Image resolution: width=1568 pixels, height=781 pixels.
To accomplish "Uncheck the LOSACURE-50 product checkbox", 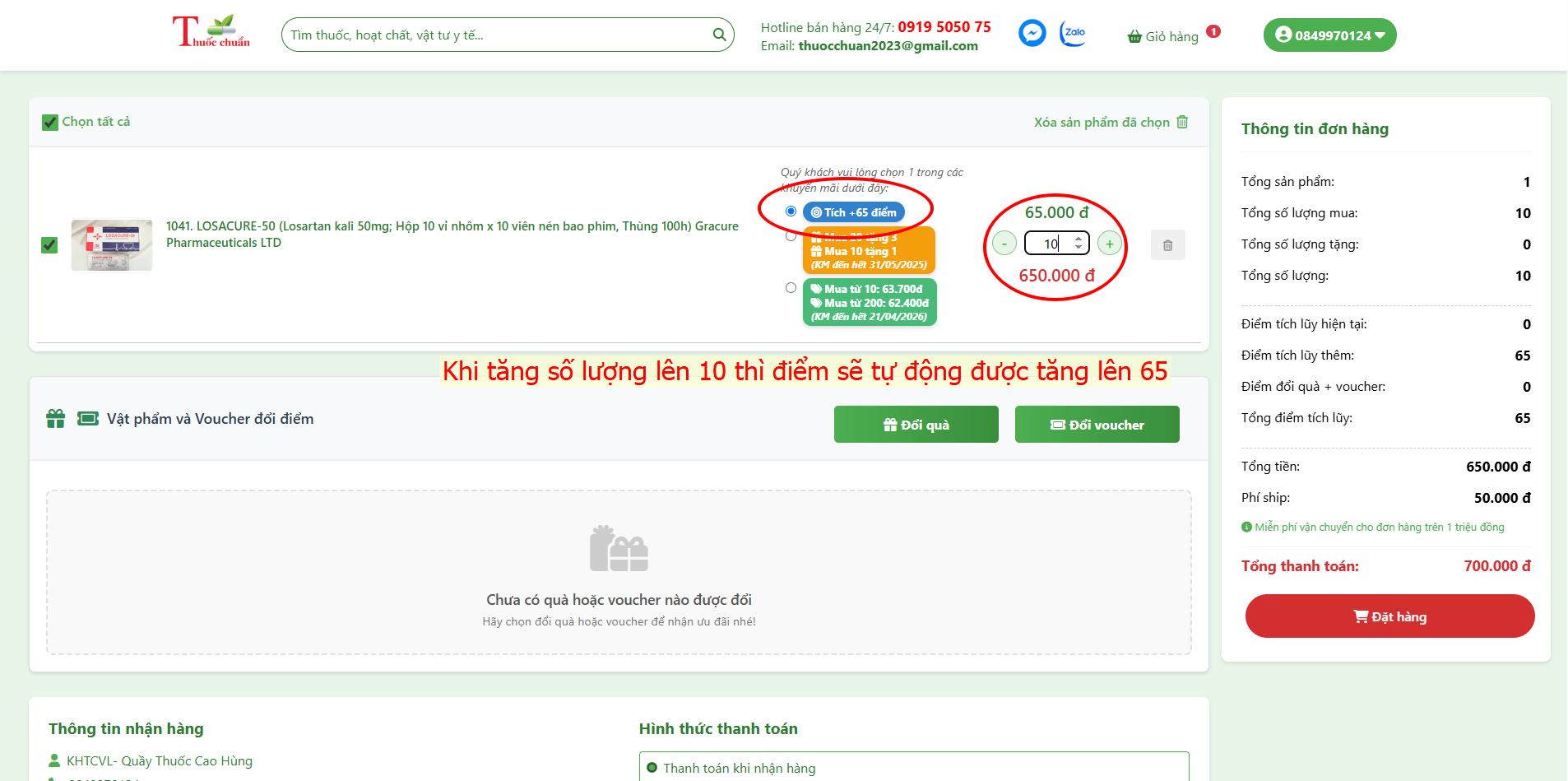I will [49, 244].
